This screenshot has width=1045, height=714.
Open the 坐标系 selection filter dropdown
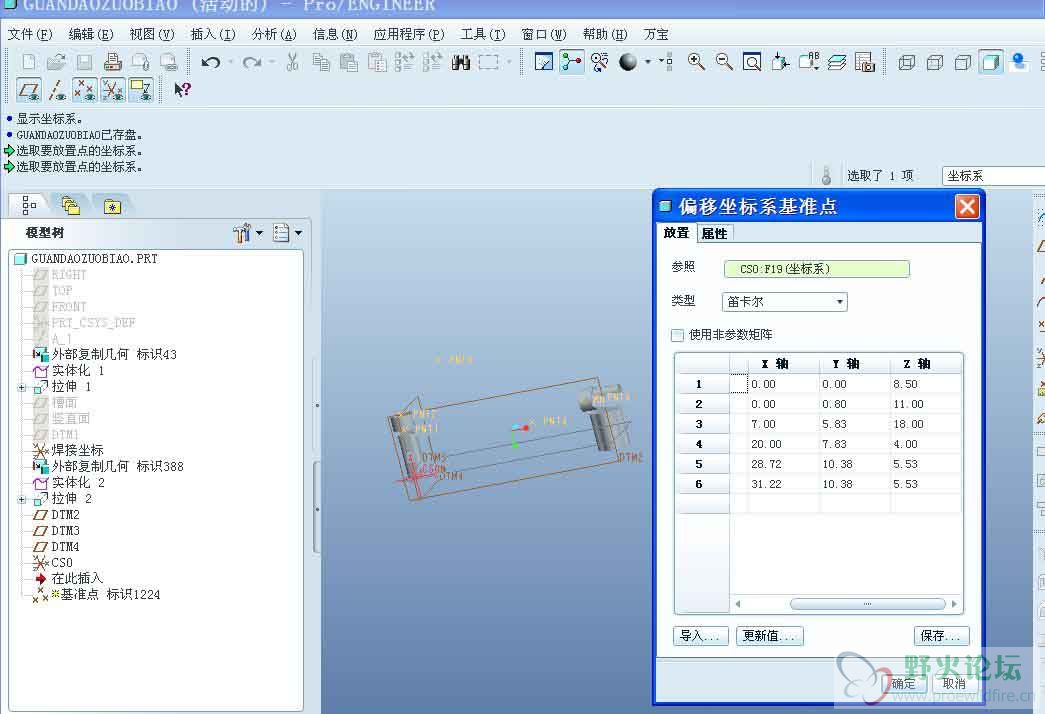click(x=993, y=175)
